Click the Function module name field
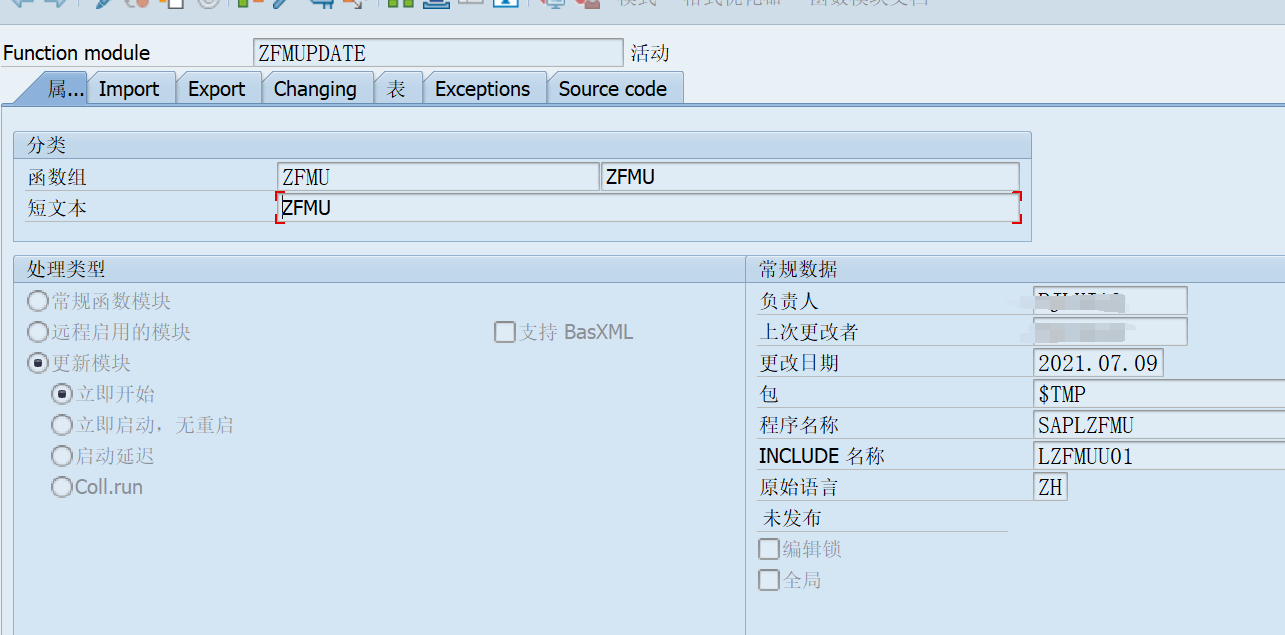This screenshot has height=635, width=1285. [438, 52]
